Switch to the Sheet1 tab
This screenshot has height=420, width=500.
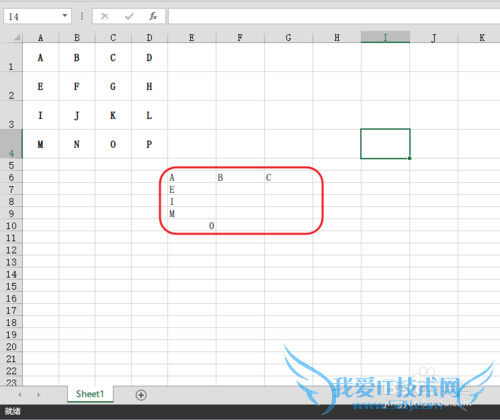90,394
